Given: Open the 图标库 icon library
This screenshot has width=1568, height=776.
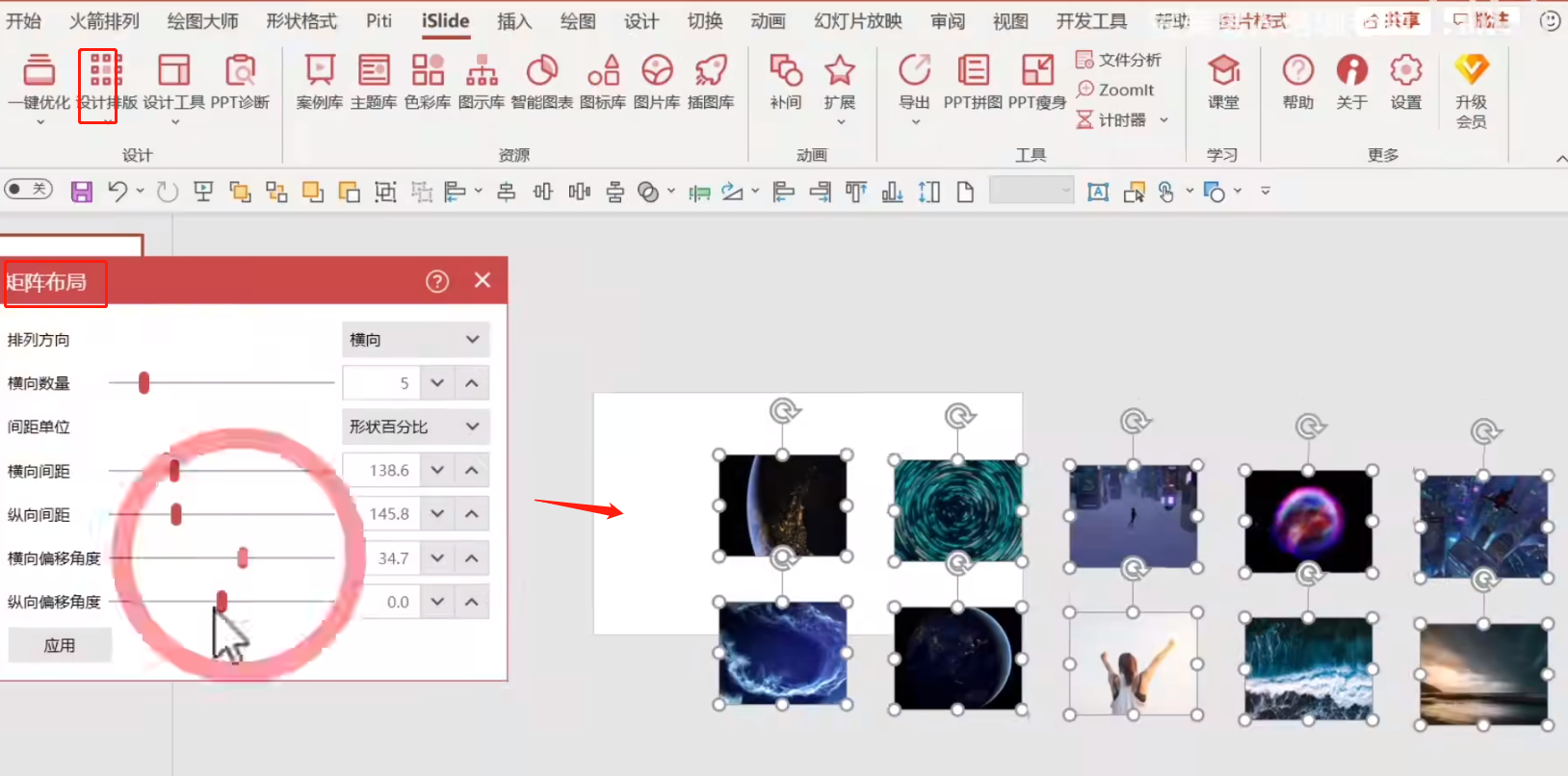Looking at the screenshot, I should click(x=603, y=84).
